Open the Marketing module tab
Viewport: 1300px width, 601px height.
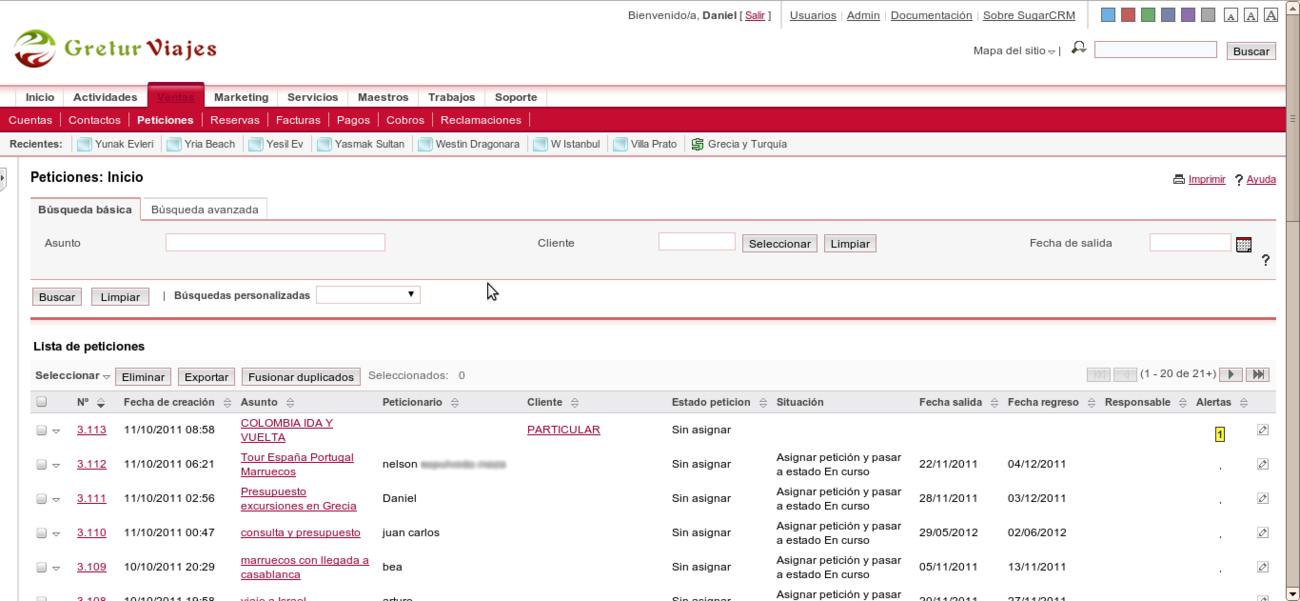click(x=241, y=97)
